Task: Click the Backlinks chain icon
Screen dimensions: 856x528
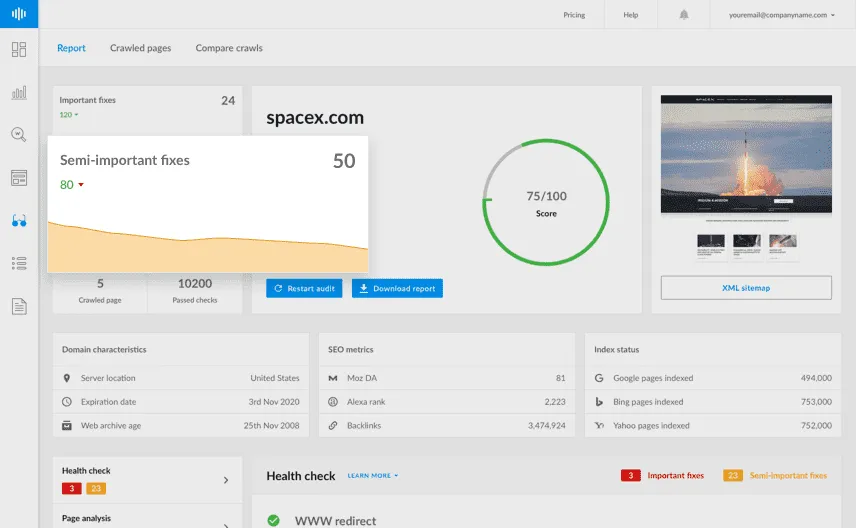Action: tap(332, 425)
